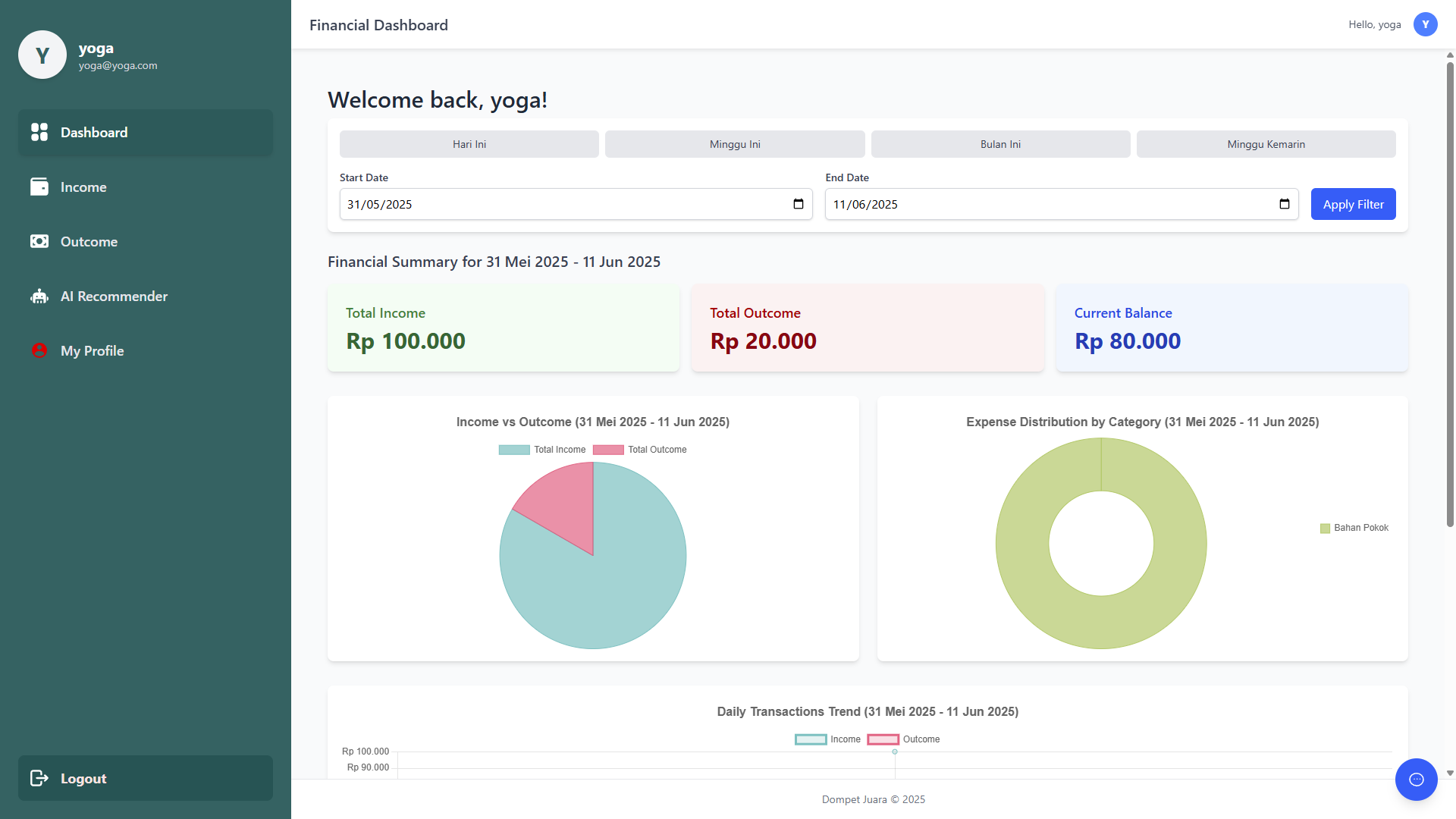This screenshot has height=819, width=1456.
Task: Open the Start Date calendar picker
Action: [798, 204]
